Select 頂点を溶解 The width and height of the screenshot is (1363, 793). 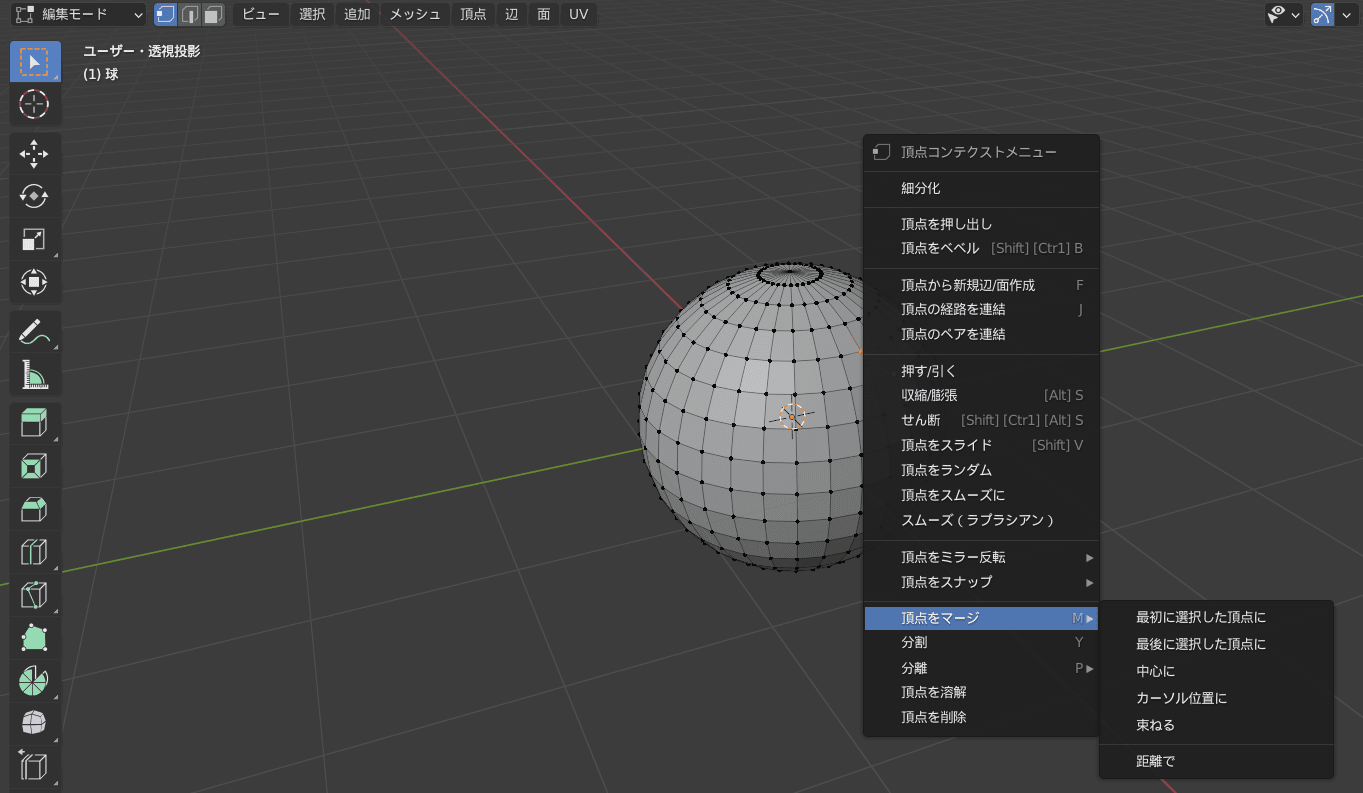pos(982,692)
